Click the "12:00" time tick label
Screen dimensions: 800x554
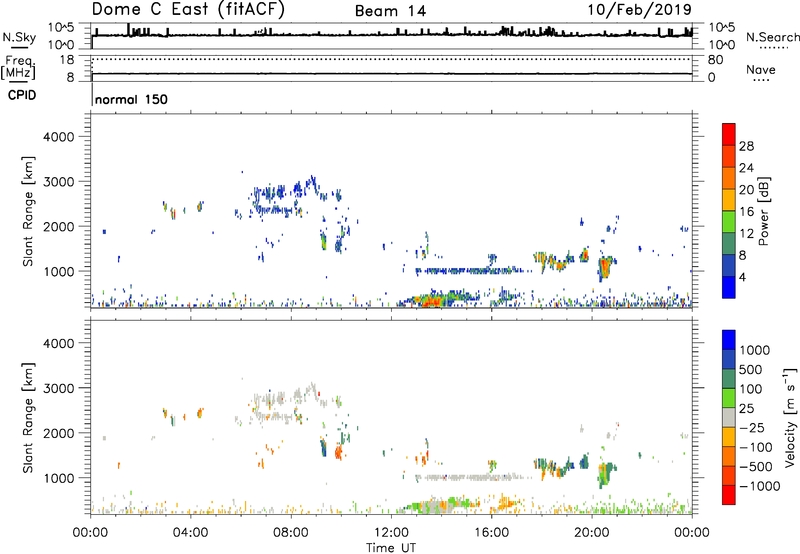click(x=391, y=533)
